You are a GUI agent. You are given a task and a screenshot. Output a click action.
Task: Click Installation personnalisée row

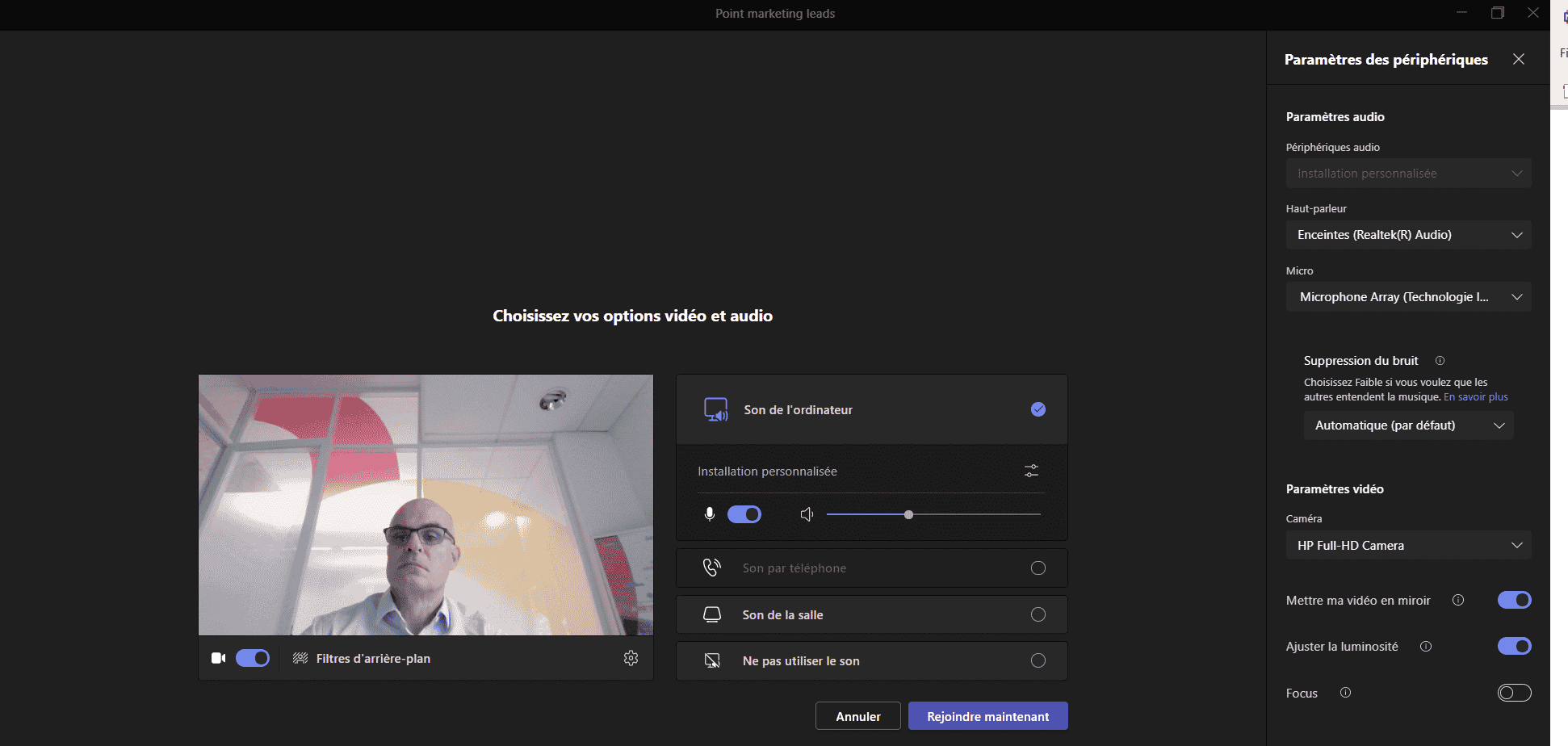pos(872,471)
